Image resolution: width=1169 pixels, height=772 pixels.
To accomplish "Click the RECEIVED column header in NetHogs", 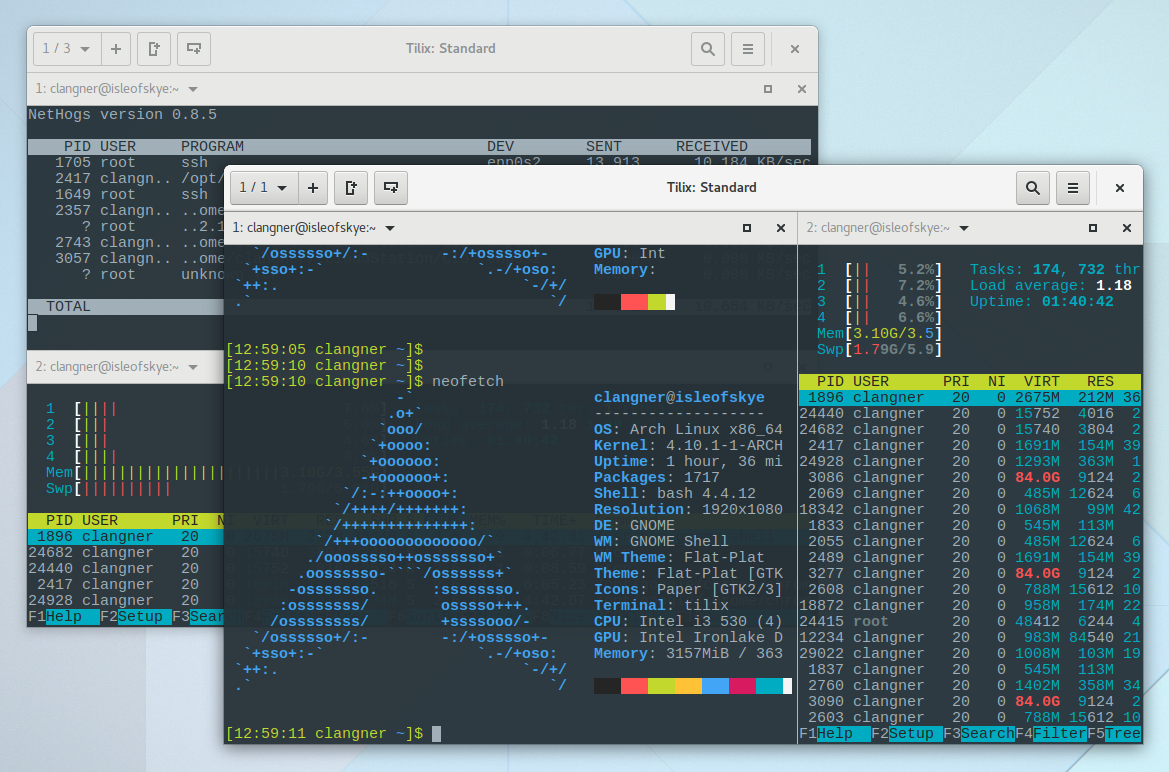I will pos(711,147).
